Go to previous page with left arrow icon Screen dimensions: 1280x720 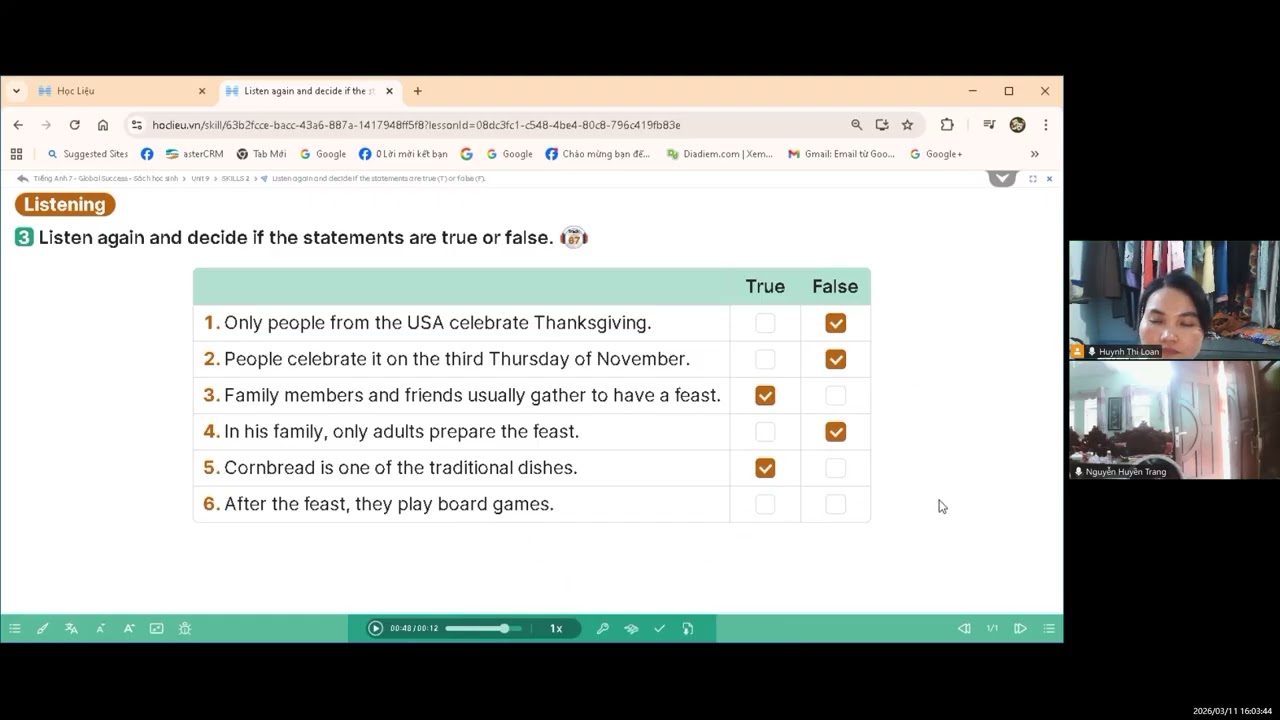tap(964, 629)
